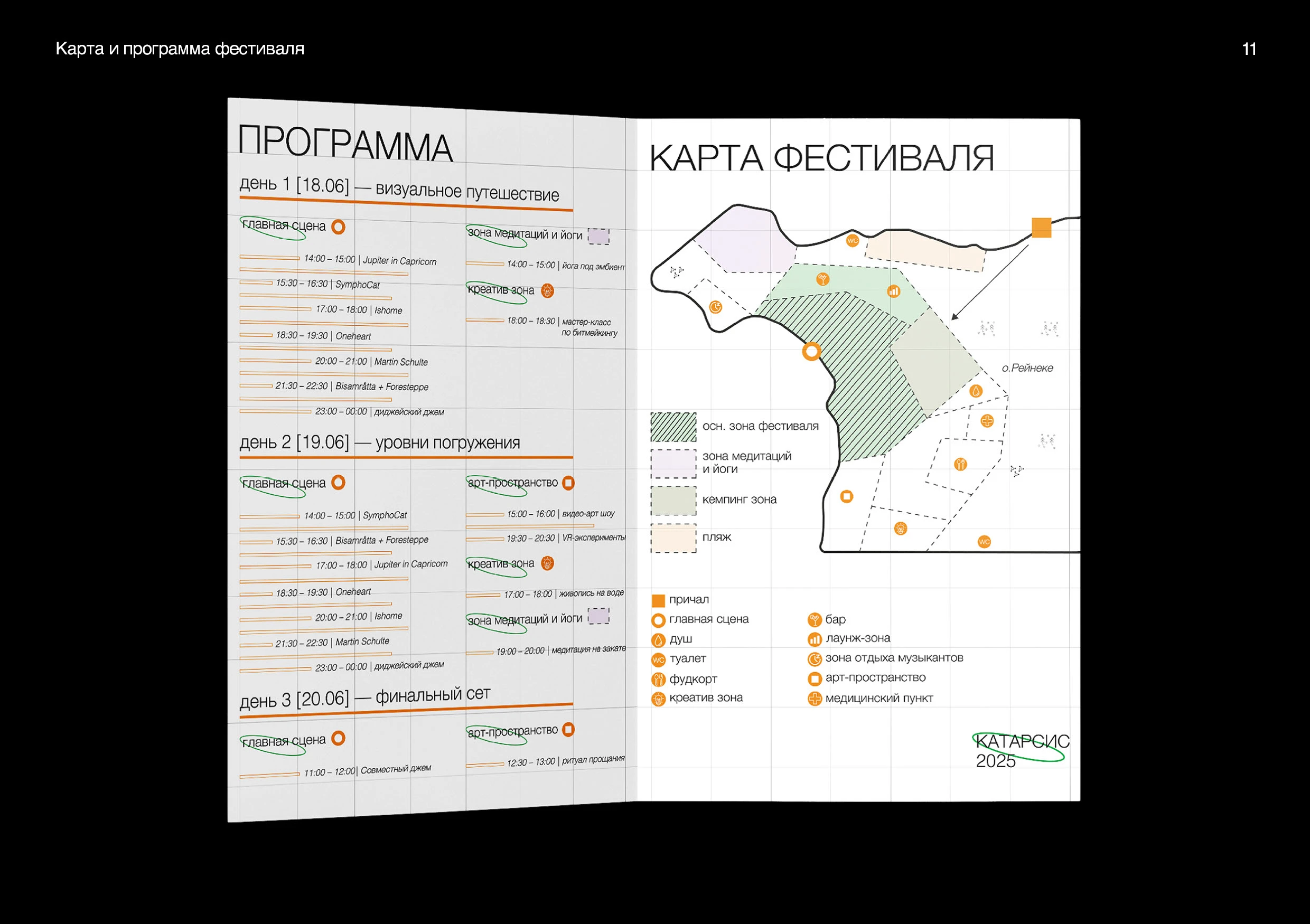This screenshot has height=924, width=1310.
Task: Click the "о.Рейнеке" island label
Action: click(1027, 368)
